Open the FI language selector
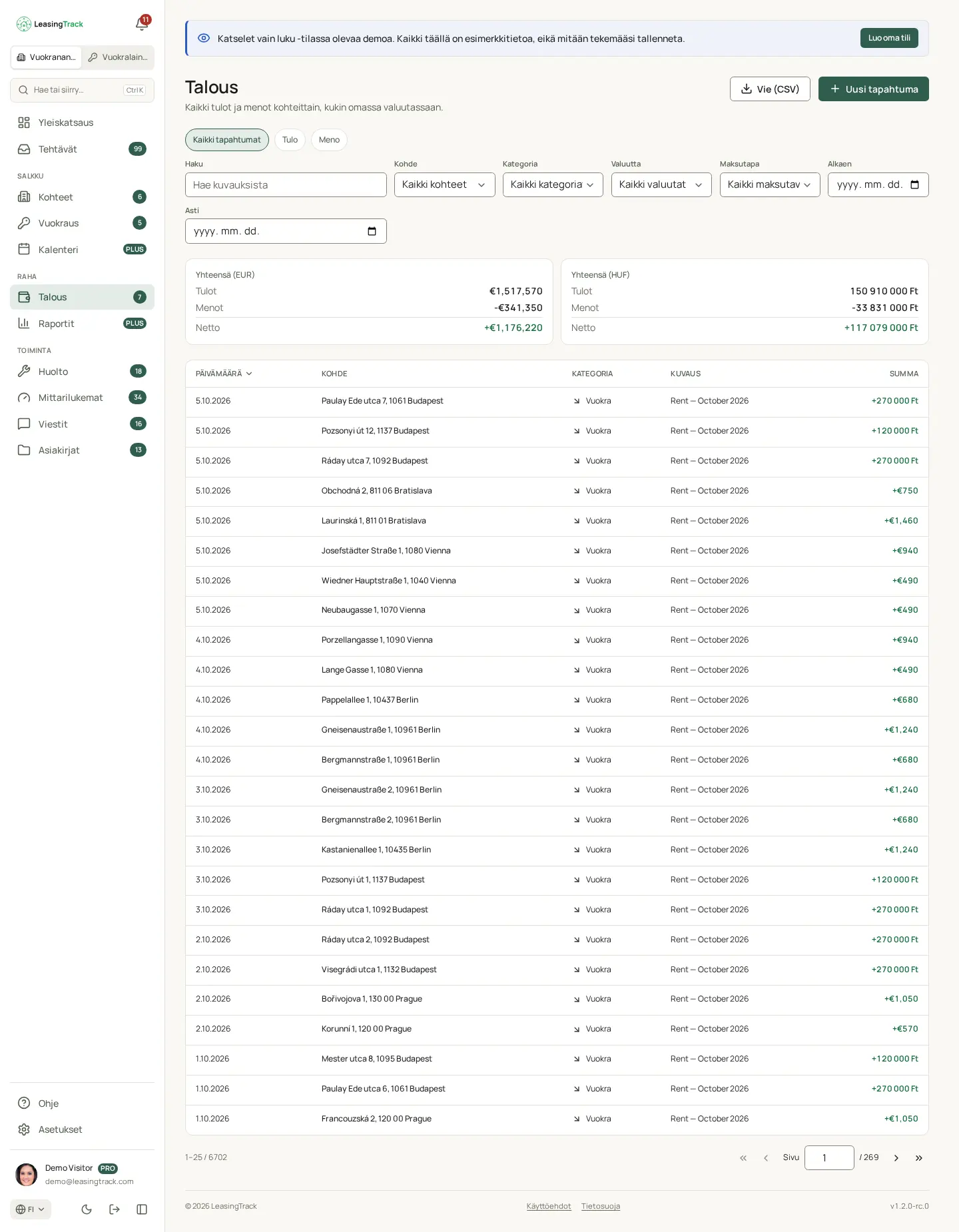This screenshot has height=1232, width=959. coord(31,1209)
